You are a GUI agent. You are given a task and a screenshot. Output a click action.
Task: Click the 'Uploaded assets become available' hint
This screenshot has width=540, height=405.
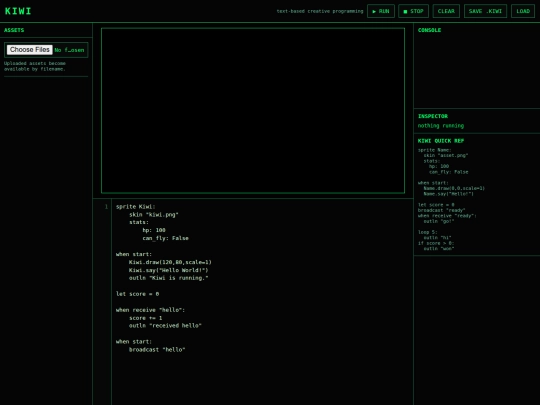[x=34, y=66]
